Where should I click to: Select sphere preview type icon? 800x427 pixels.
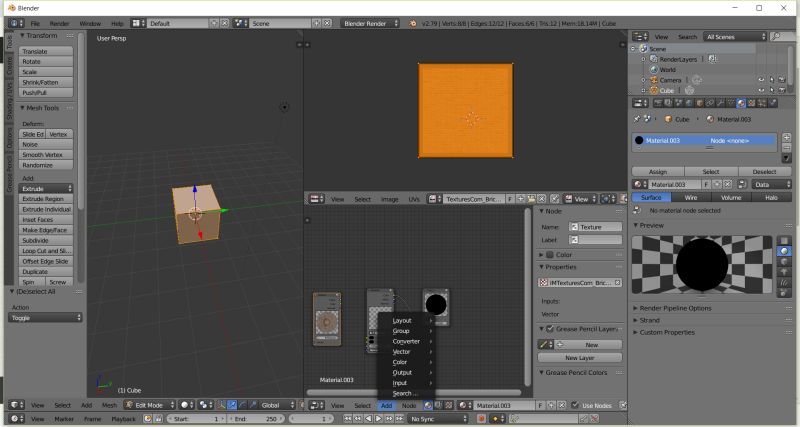point(784,251)
